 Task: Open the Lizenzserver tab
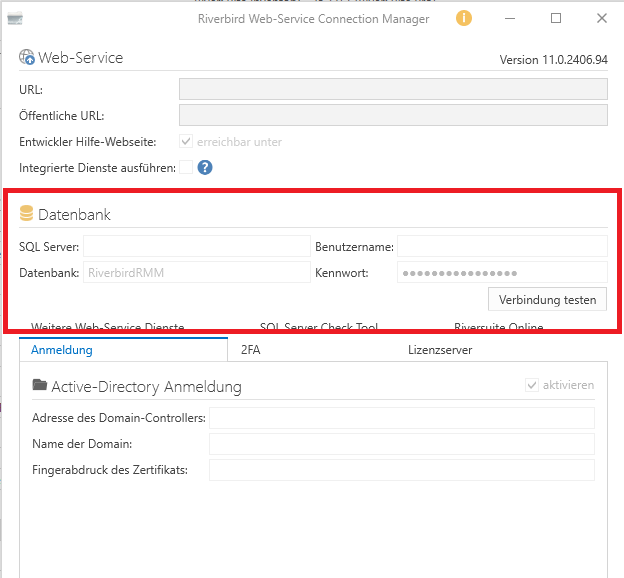click(x=440, y=350)
